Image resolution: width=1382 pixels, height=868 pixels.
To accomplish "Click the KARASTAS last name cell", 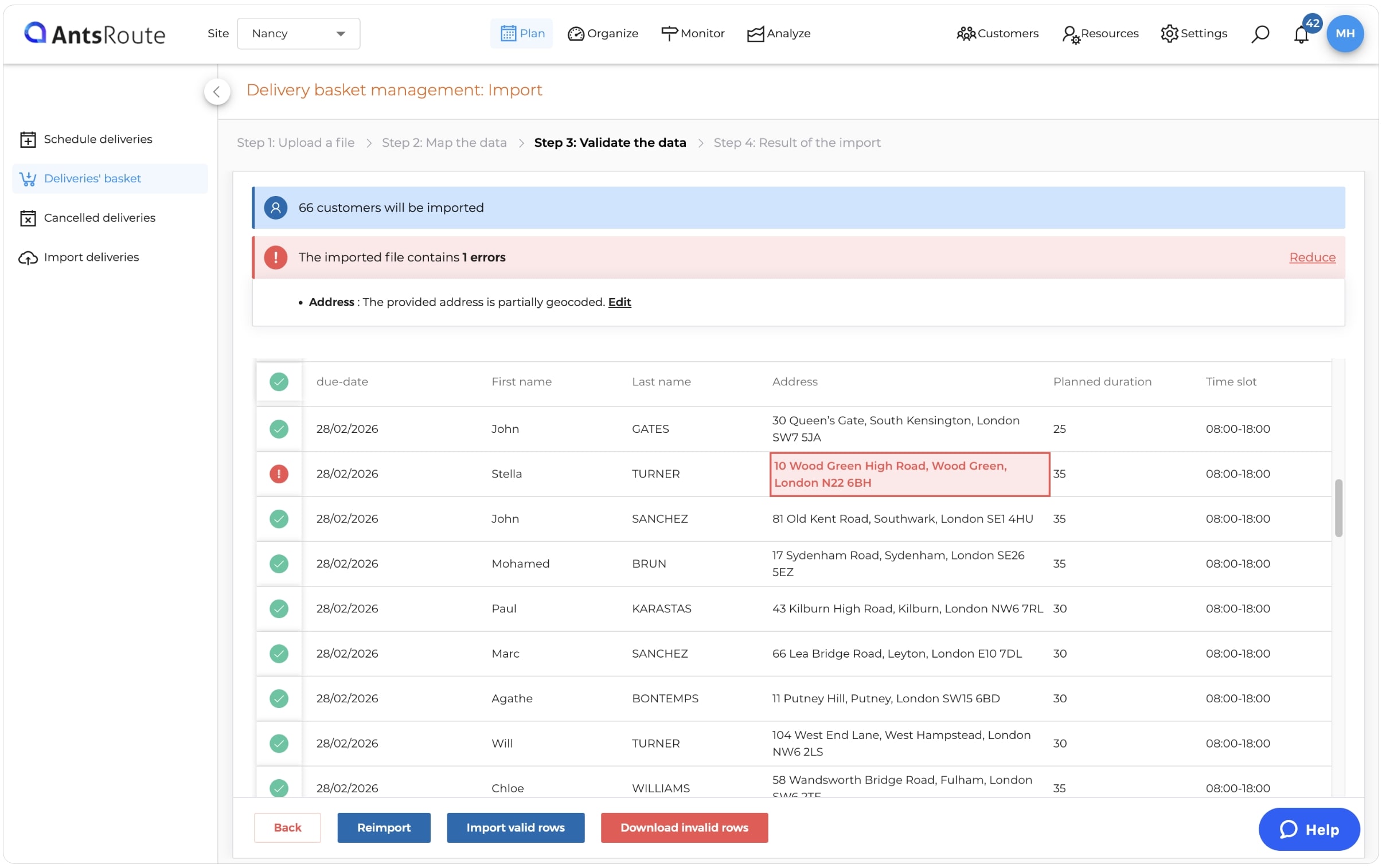I will tap(661, 608).
